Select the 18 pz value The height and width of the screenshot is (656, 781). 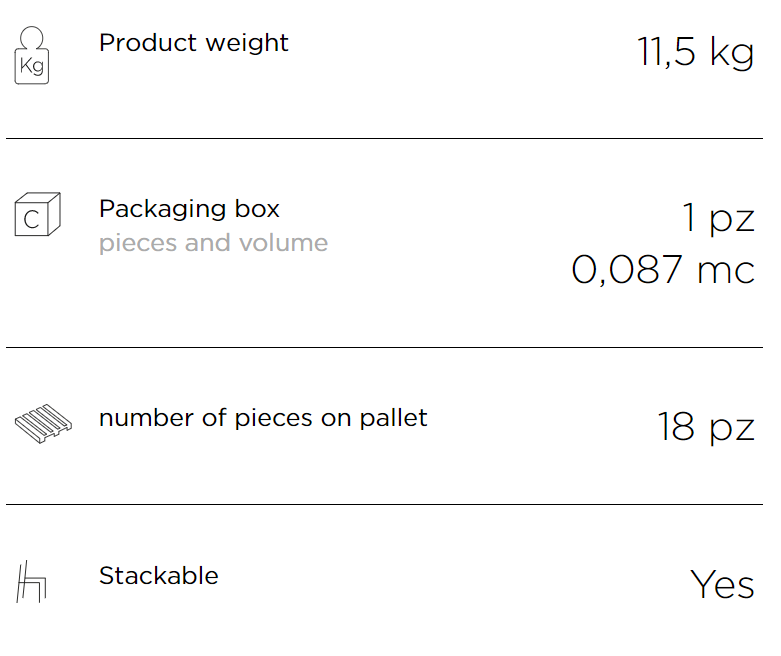(706, 427)
